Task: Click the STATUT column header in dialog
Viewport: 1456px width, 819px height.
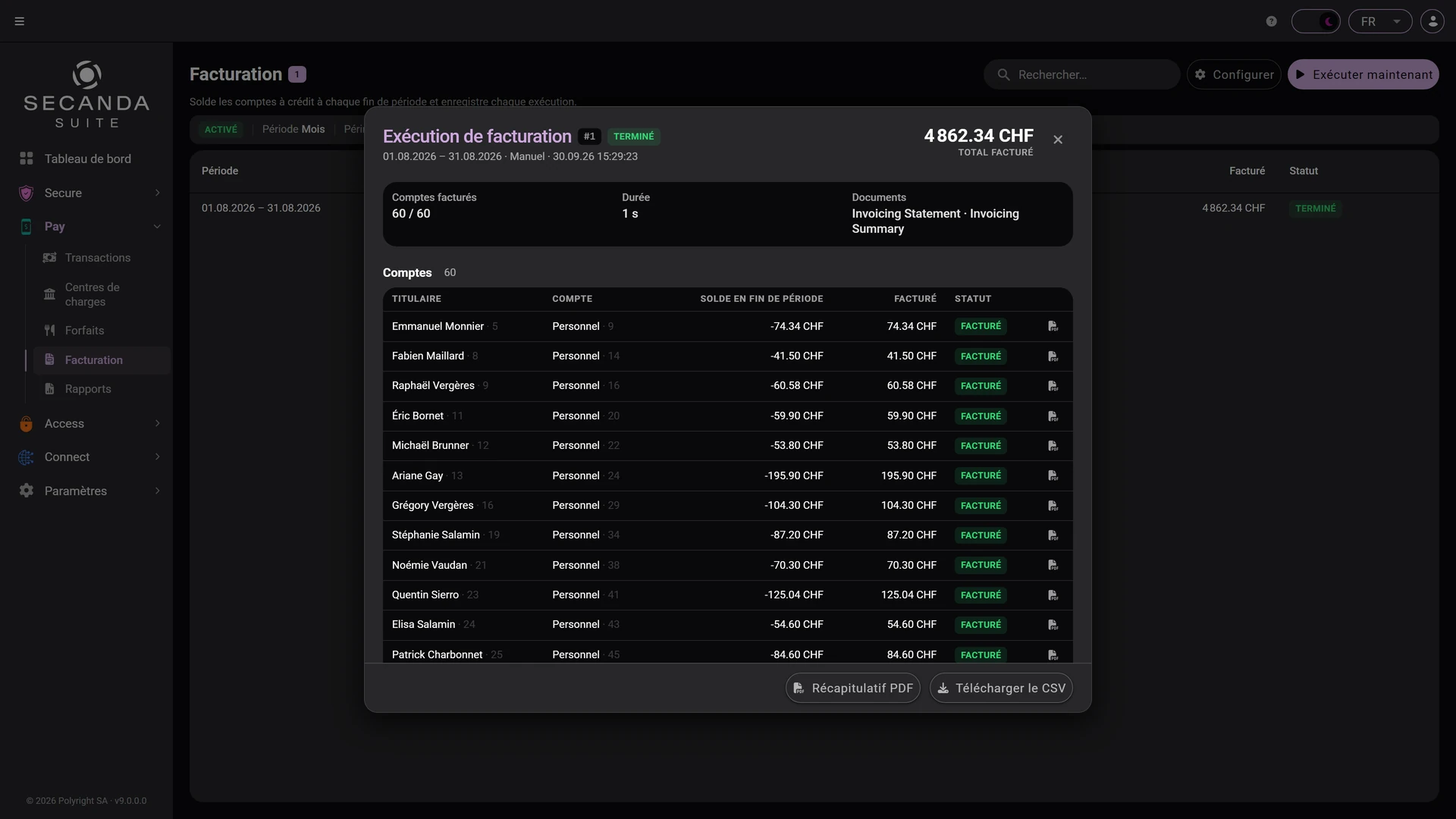Action: (x=973, y=299)
